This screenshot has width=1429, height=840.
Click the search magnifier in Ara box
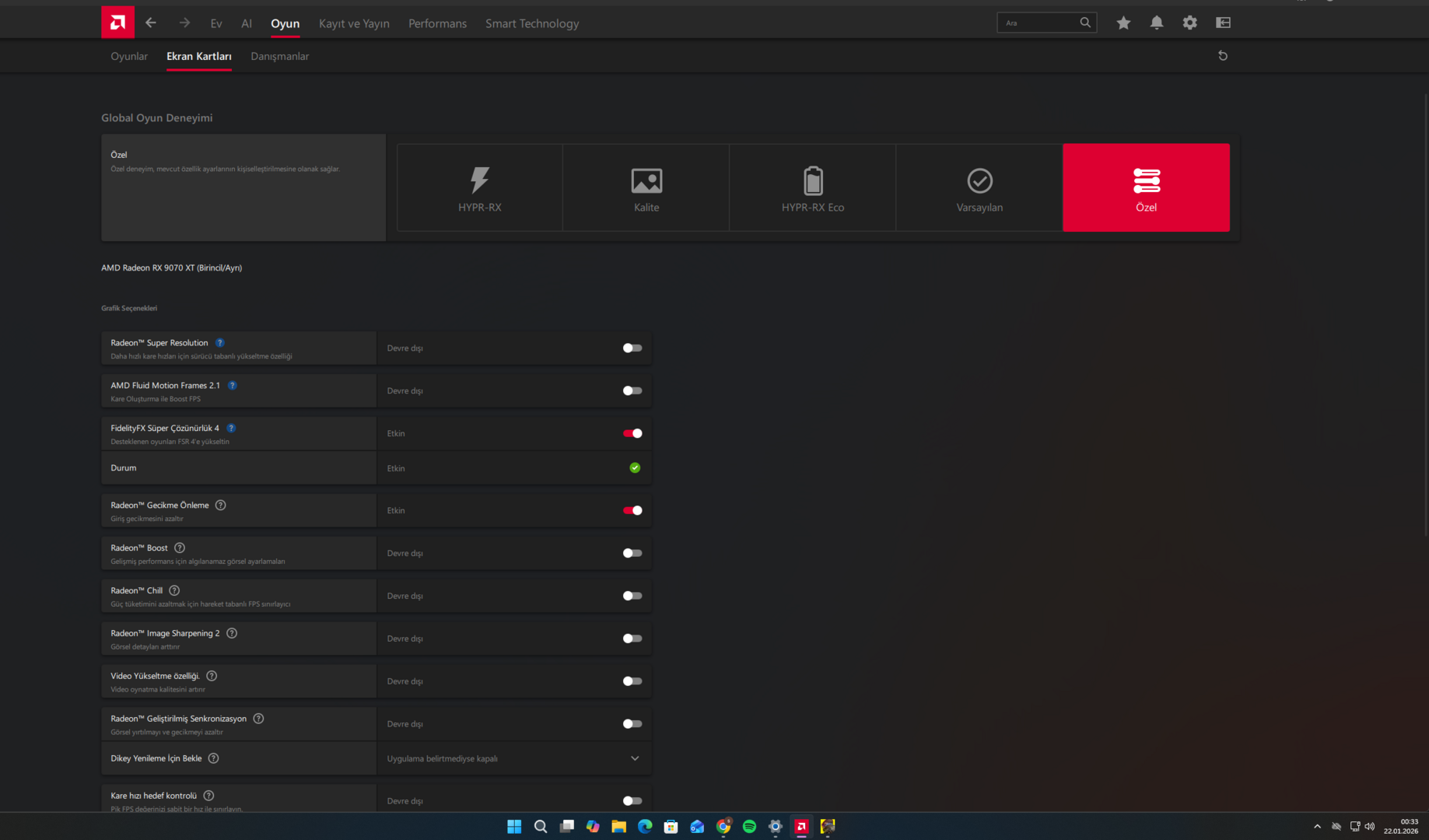coord(1085,23)
